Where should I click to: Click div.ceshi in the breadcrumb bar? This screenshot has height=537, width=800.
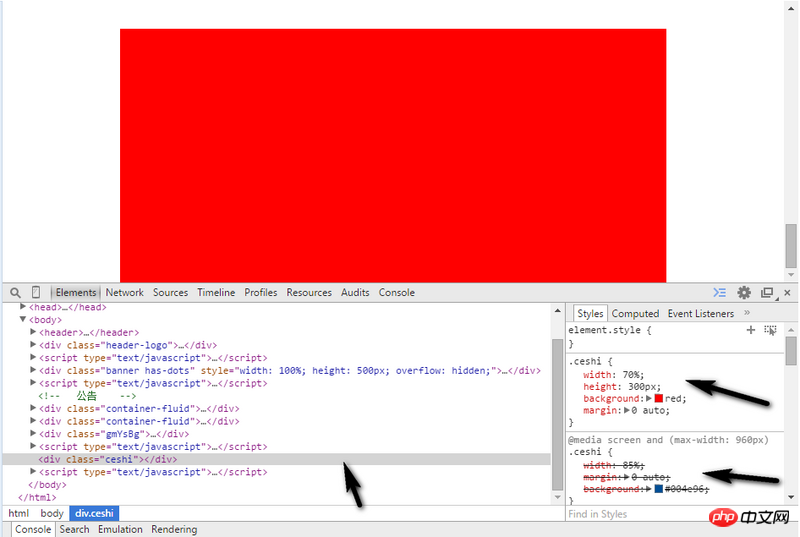(94, 513)
